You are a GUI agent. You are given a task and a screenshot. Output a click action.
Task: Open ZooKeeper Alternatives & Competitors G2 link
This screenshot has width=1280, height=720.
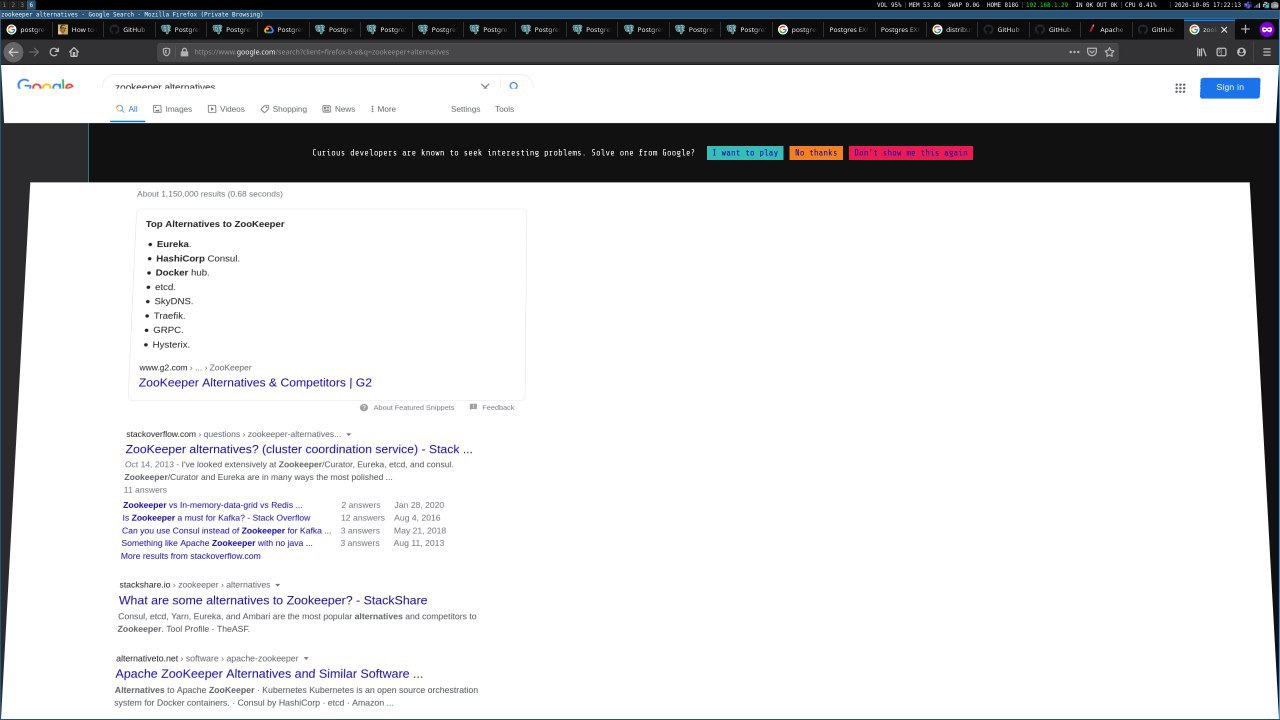(x=255, y=382)
